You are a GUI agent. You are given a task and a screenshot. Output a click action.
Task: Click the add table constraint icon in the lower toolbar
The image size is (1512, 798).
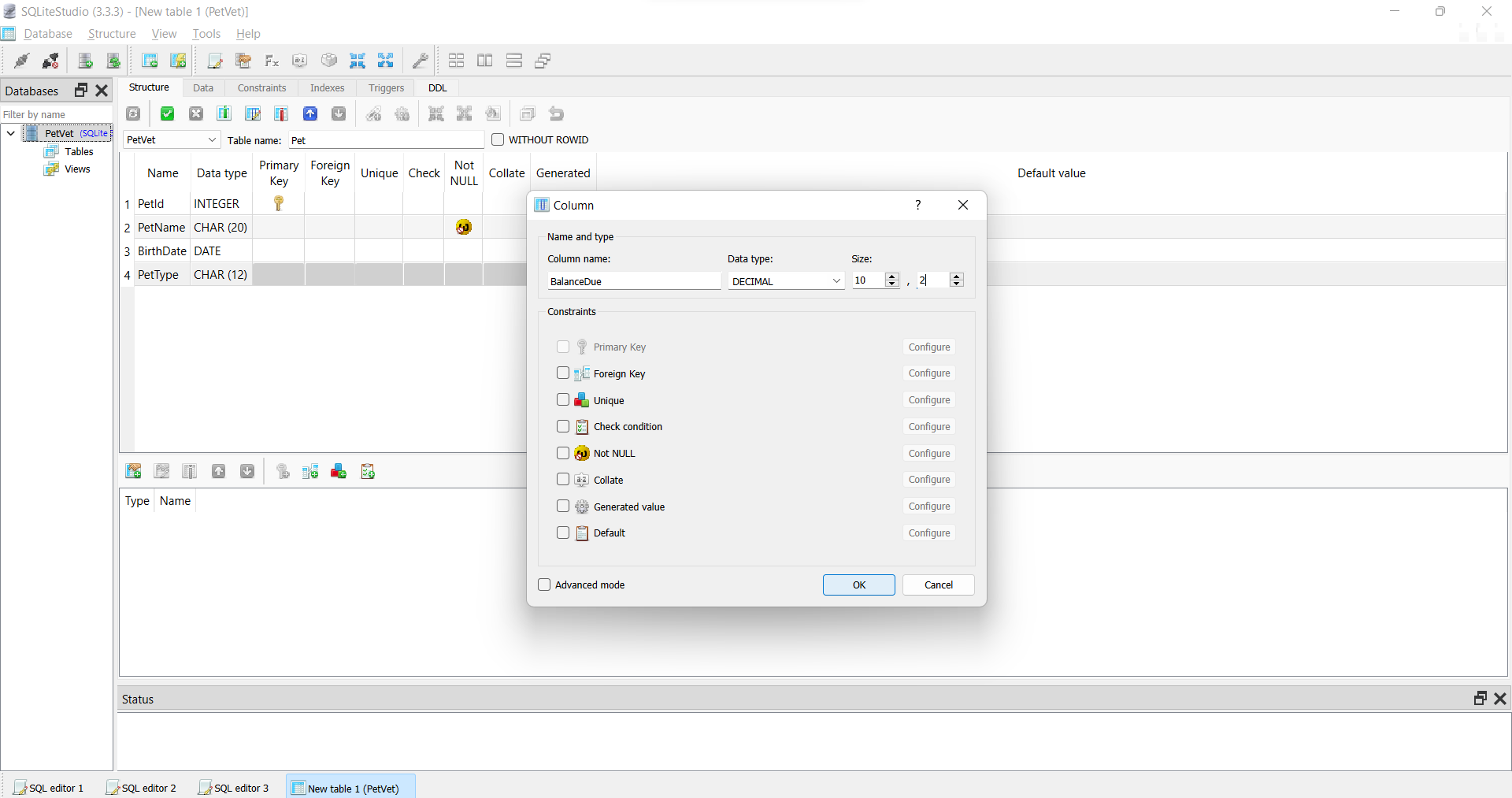(x=133, y=471)
